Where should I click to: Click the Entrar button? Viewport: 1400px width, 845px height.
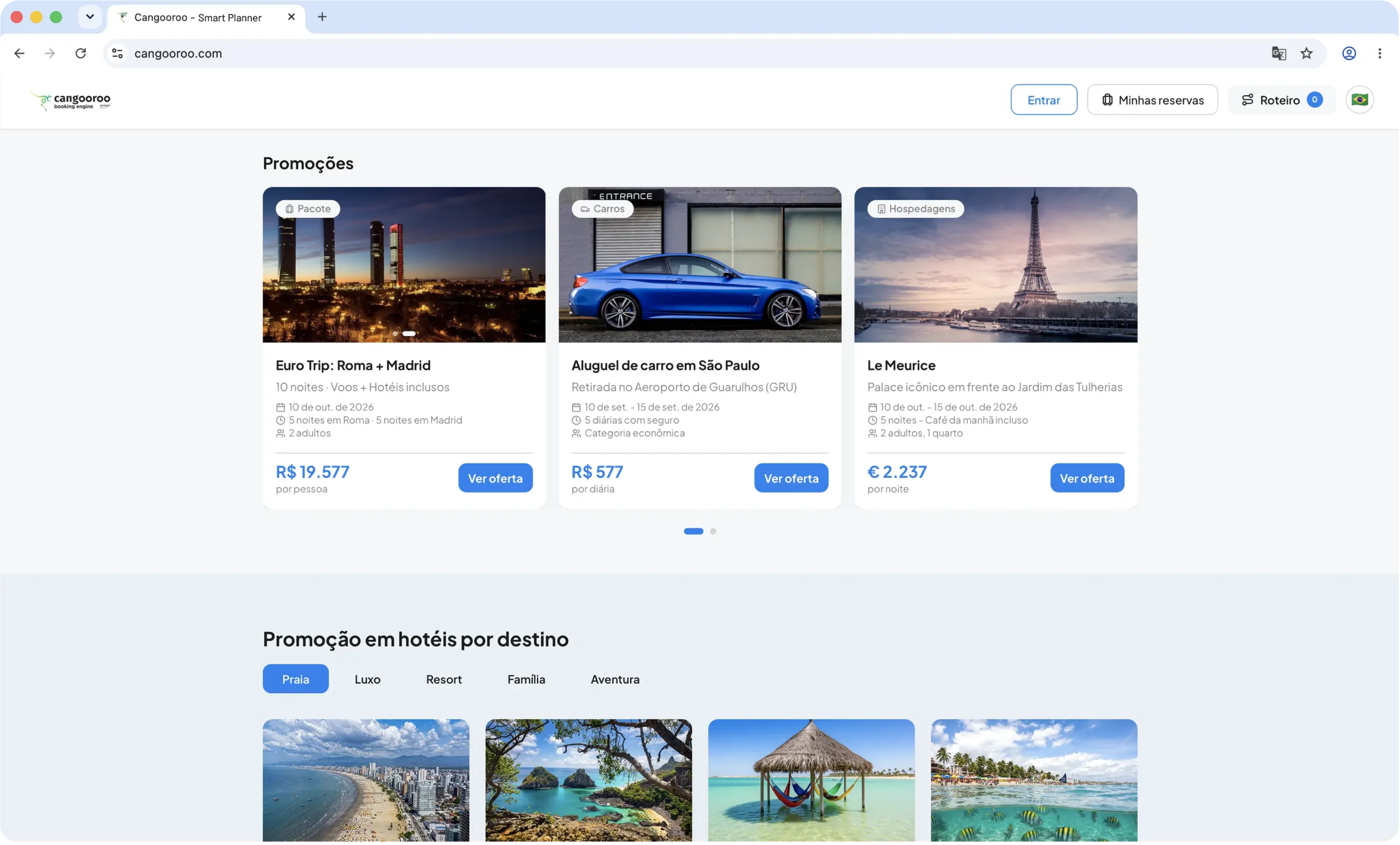pyautogui.click(x=1043, y=100)
